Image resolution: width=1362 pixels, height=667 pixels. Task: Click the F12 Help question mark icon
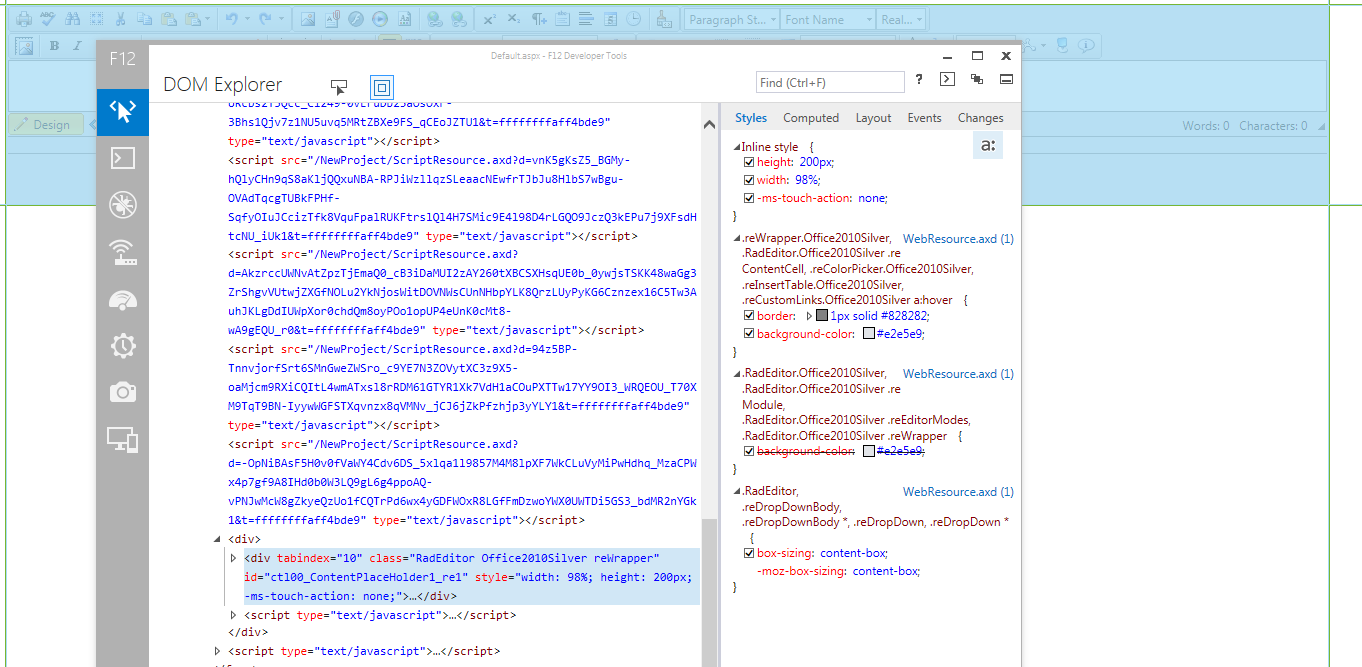[x=919, y=80]
